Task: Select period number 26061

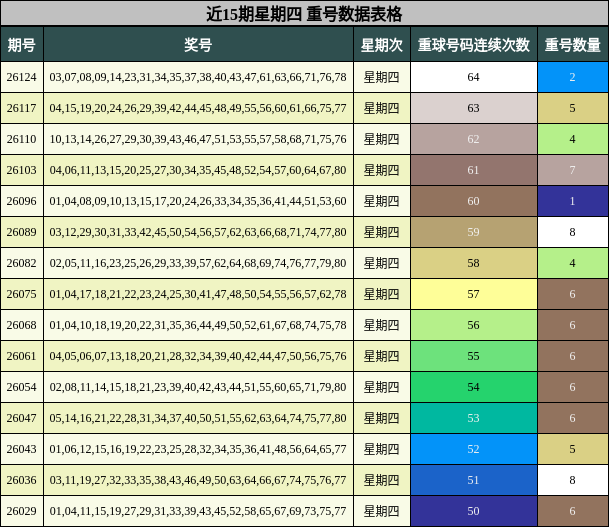Action: pos(21,356)
